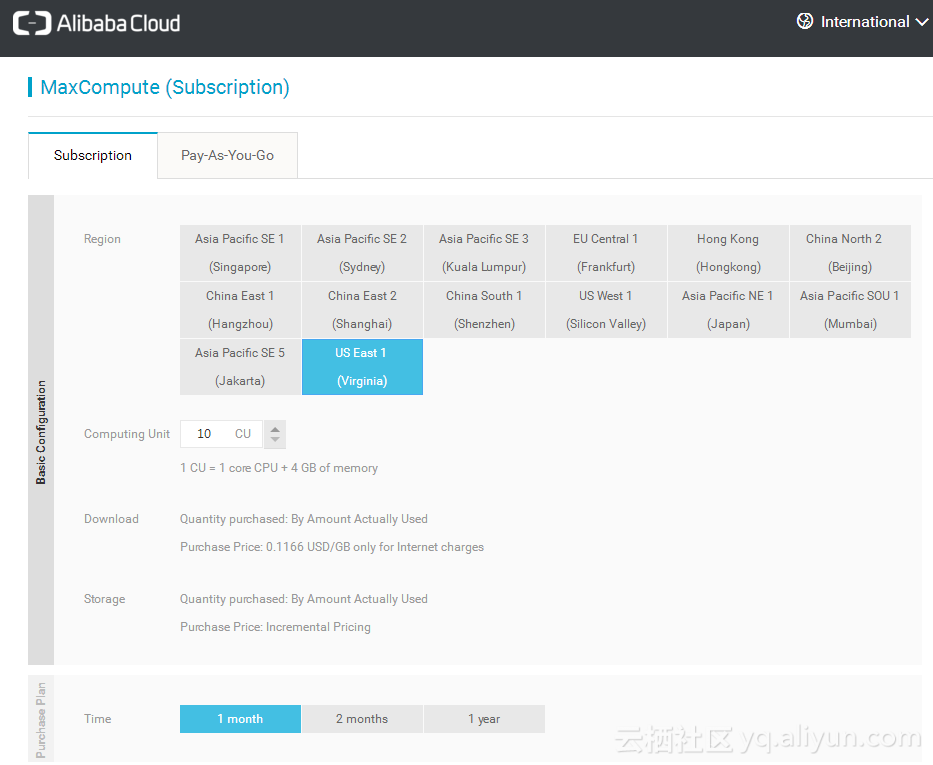933x765 pixels.
Task: Select region Asia Pacific SE 2 (Sydney)
Action: click(x=362, y=253)
